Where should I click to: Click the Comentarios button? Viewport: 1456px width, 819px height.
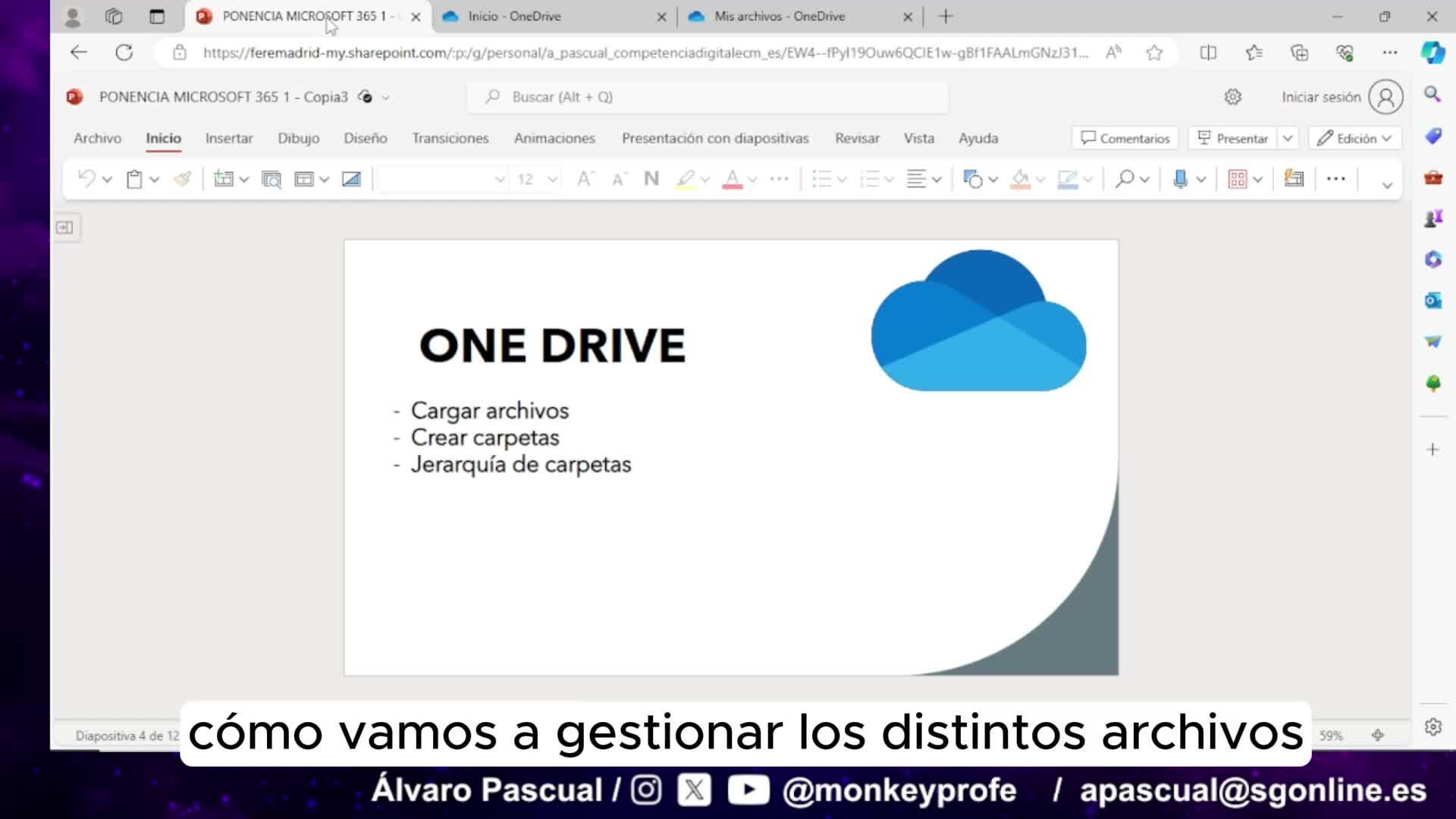pyautogui.click(x=1125, y=138)
